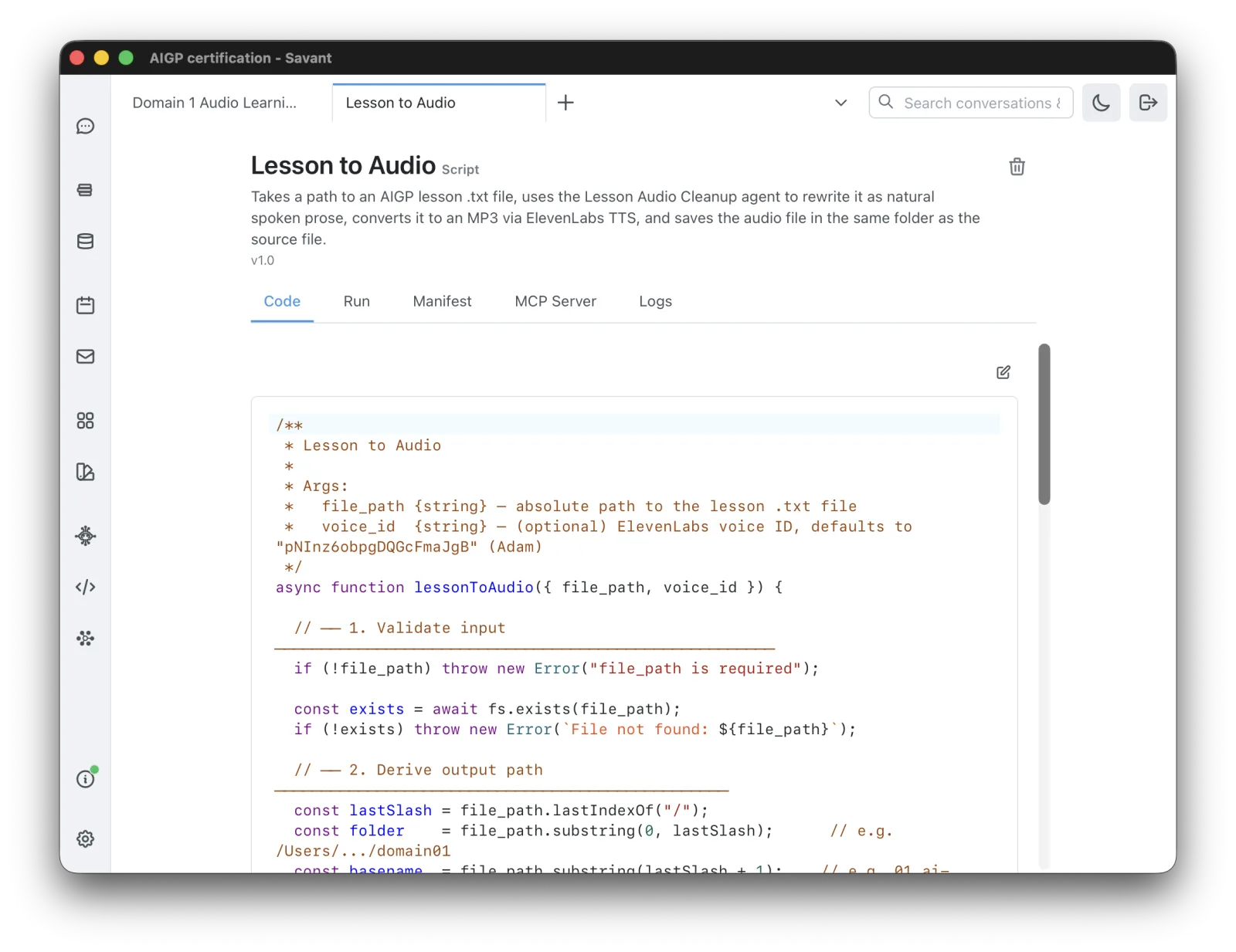1236x952 pixels.
Task: Click the Lesson to Audio heading
Action: point(343,165)
